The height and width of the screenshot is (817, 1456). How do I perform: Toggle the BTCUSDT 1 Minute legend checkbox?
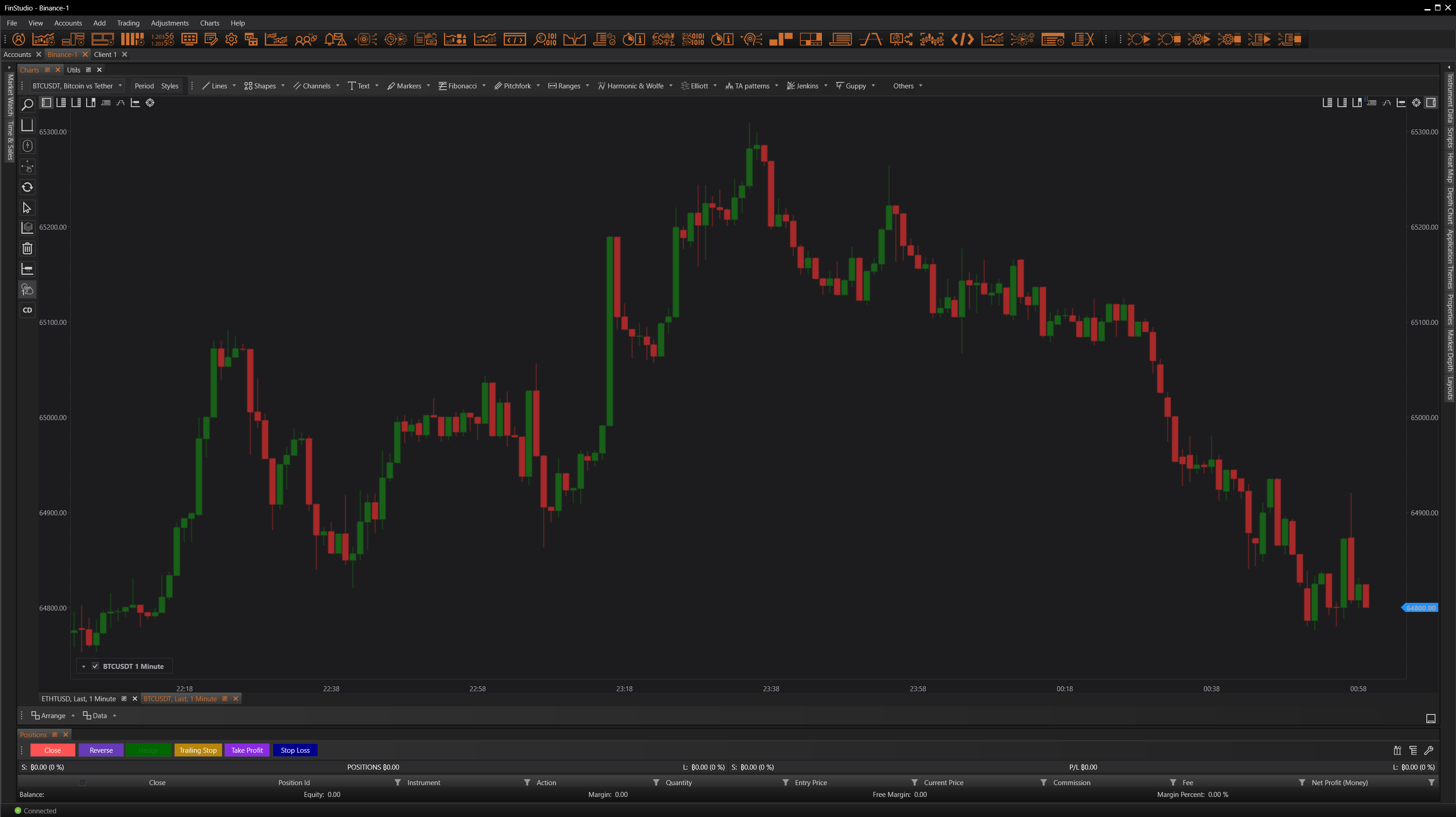tap(96, 666)
